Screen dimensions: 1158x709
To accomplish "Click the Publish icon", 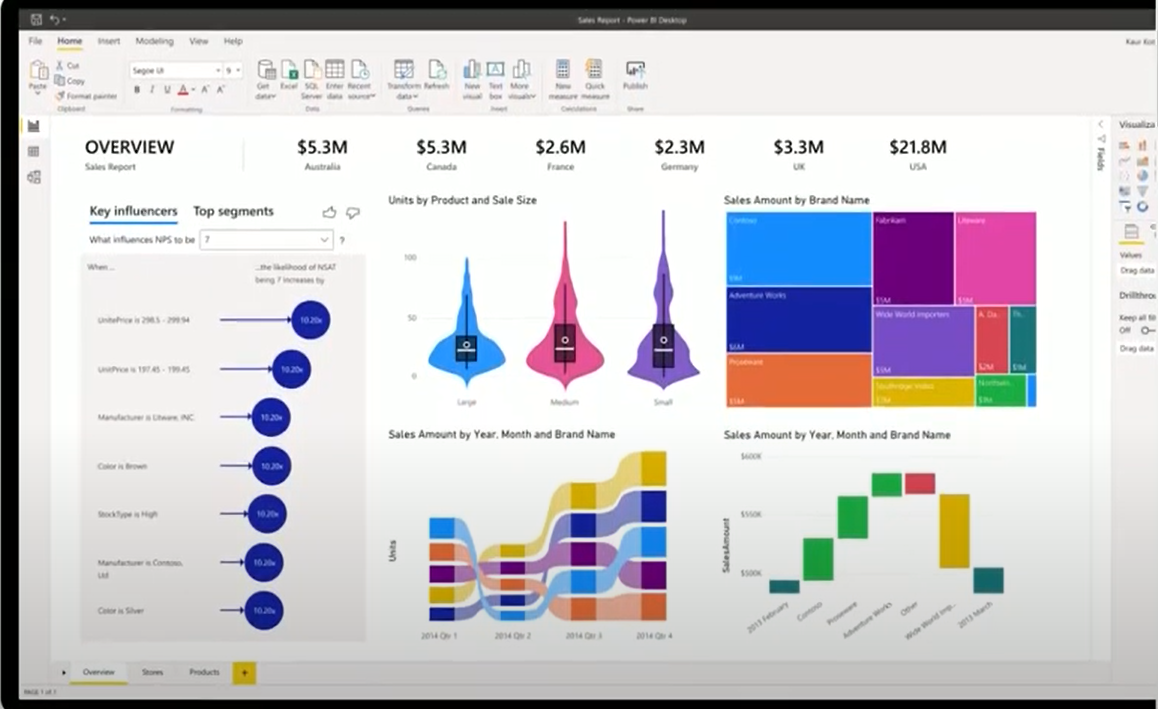I will (635, 69).
